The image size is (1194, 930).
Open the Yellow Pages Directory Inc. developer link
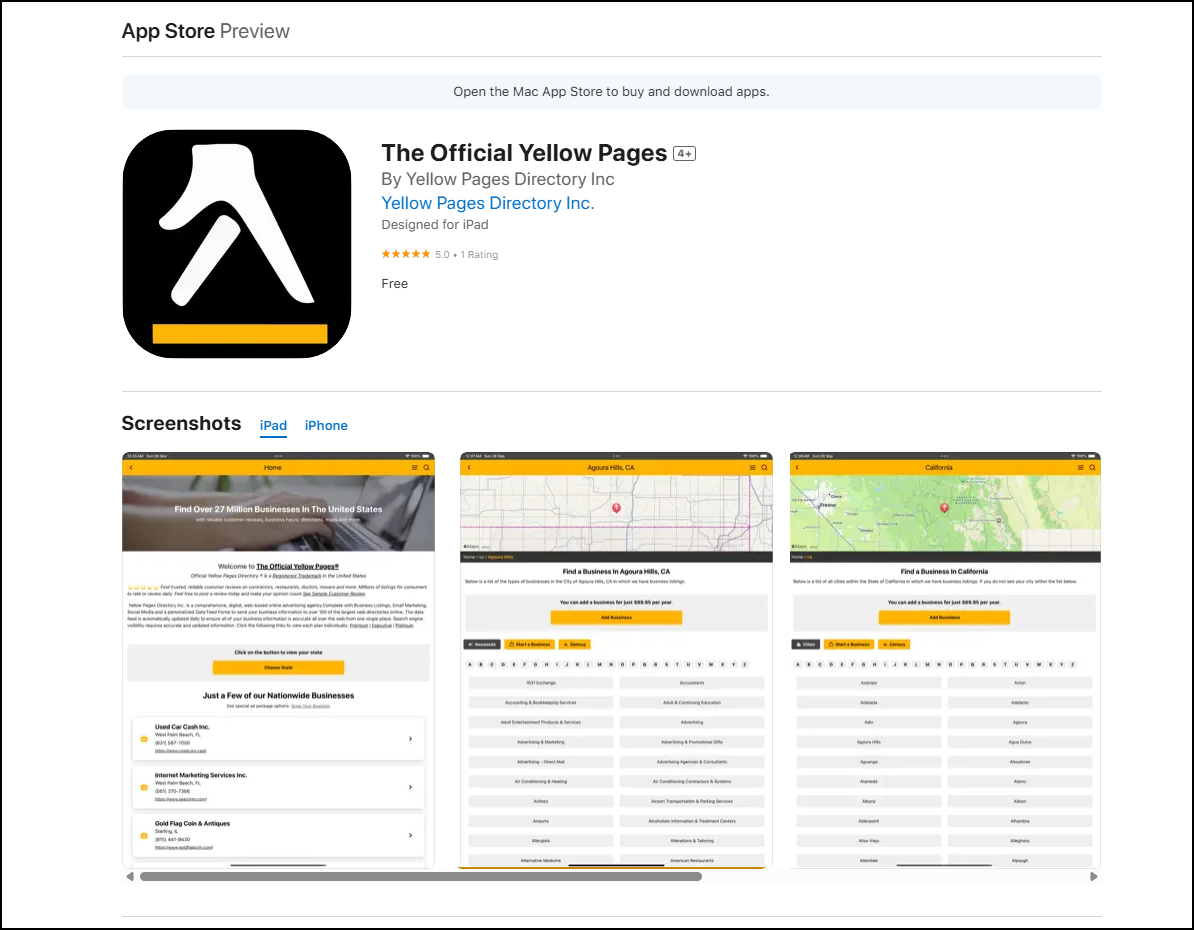488,203
